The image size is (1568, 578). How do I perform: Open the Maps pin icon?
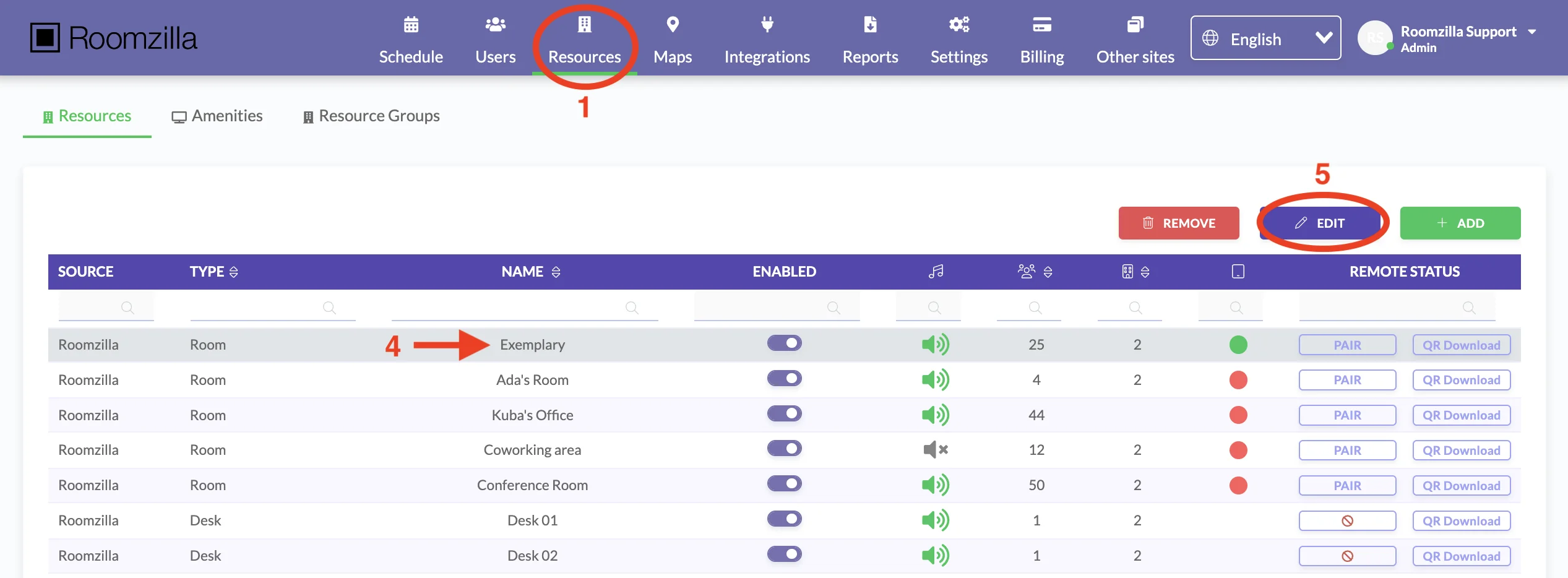click(x=673, y=25)
